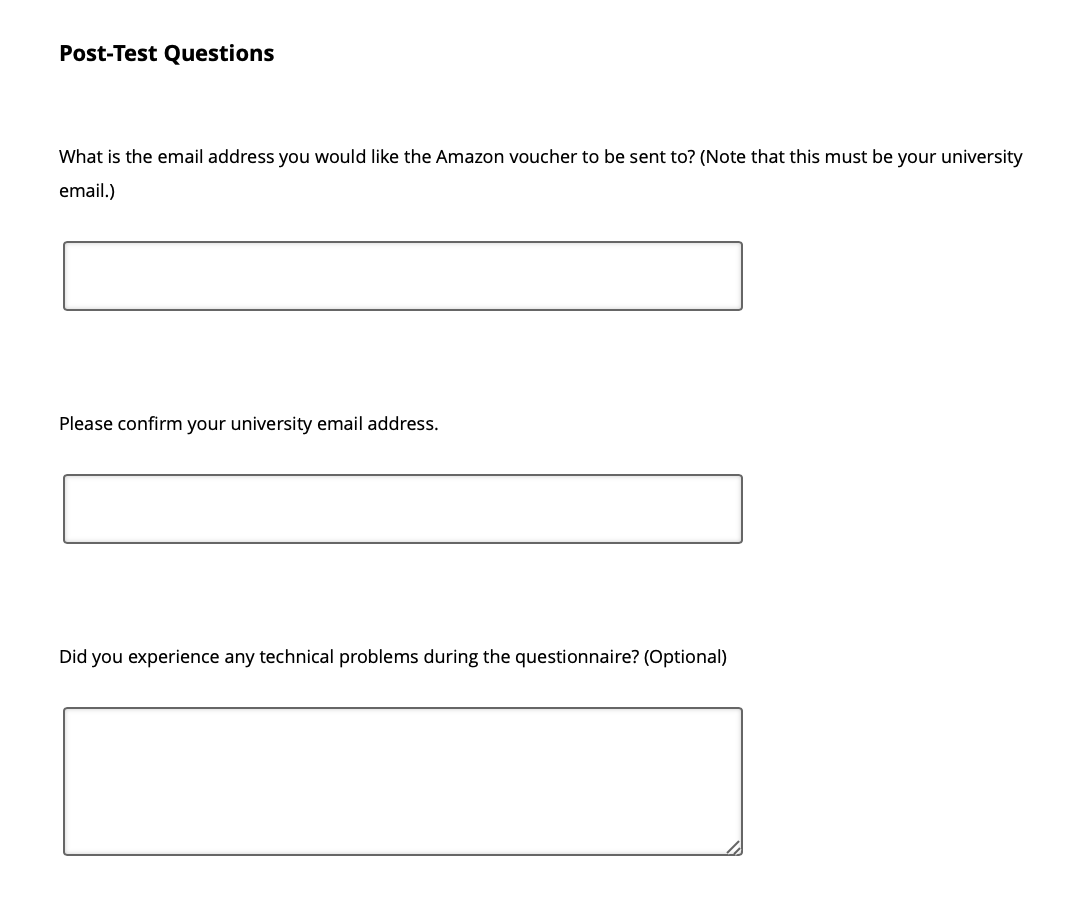Click the 'Please confirm your university email' label
The height and width of the screenshot is (906, 1074).
pyautogui.click(x=248, y=424)
